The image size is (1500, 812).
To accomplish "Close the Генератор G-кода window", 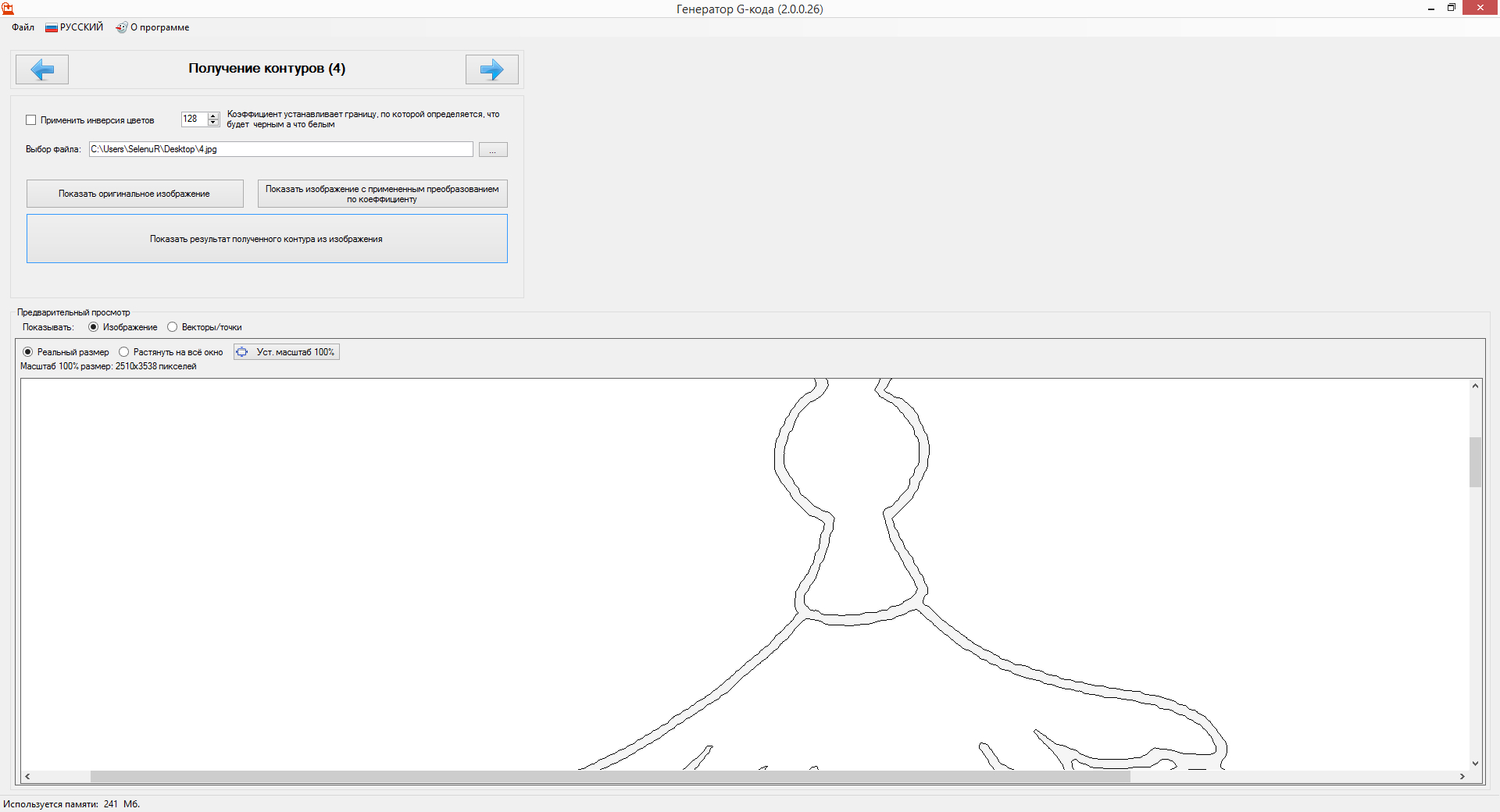I will tap(1480, 8).
